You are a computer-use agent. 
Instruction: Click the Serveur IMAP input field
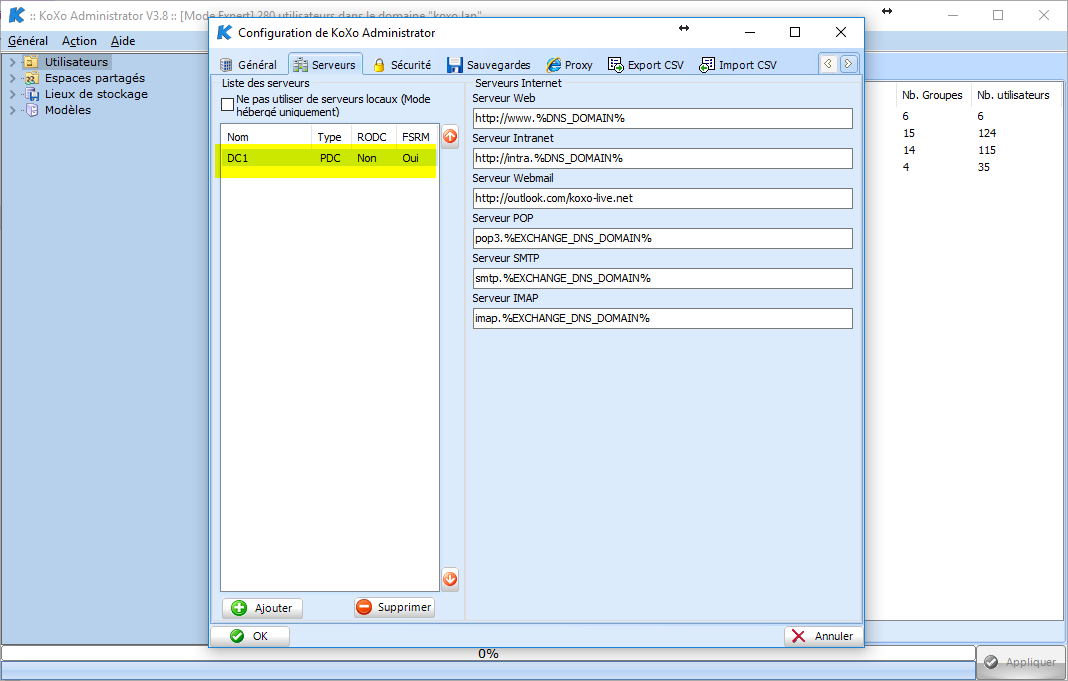pyautogui.click(x=663, y=319)
